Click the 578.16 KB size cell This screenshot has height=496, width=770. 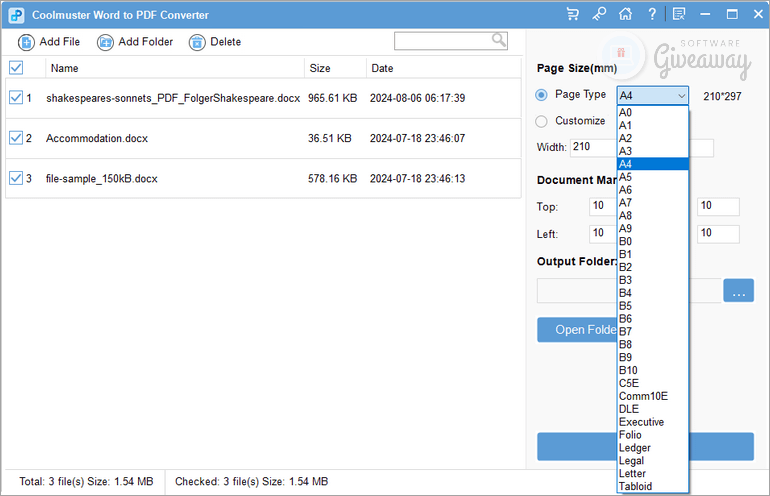pos(332,179)
